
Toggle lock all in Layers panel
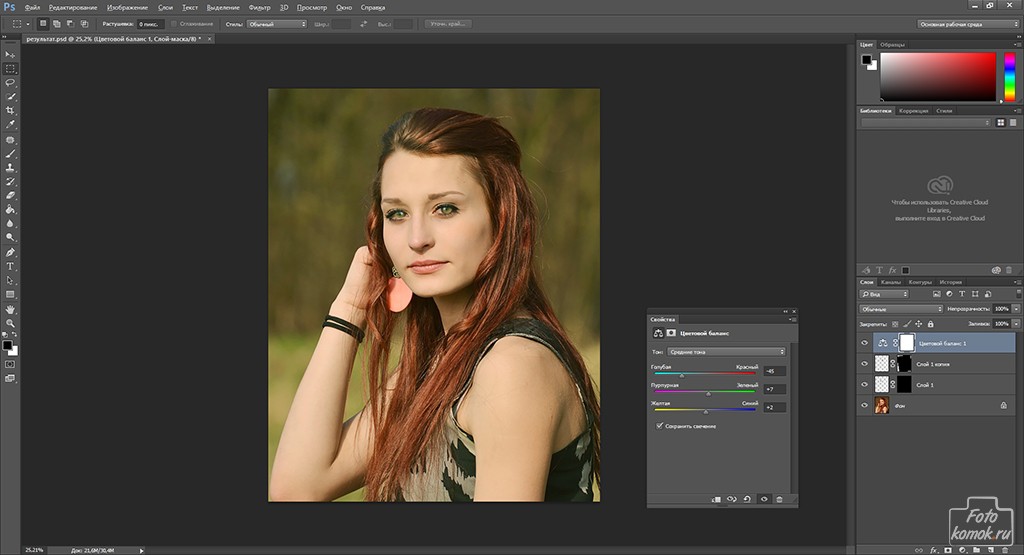click(931, 324)
